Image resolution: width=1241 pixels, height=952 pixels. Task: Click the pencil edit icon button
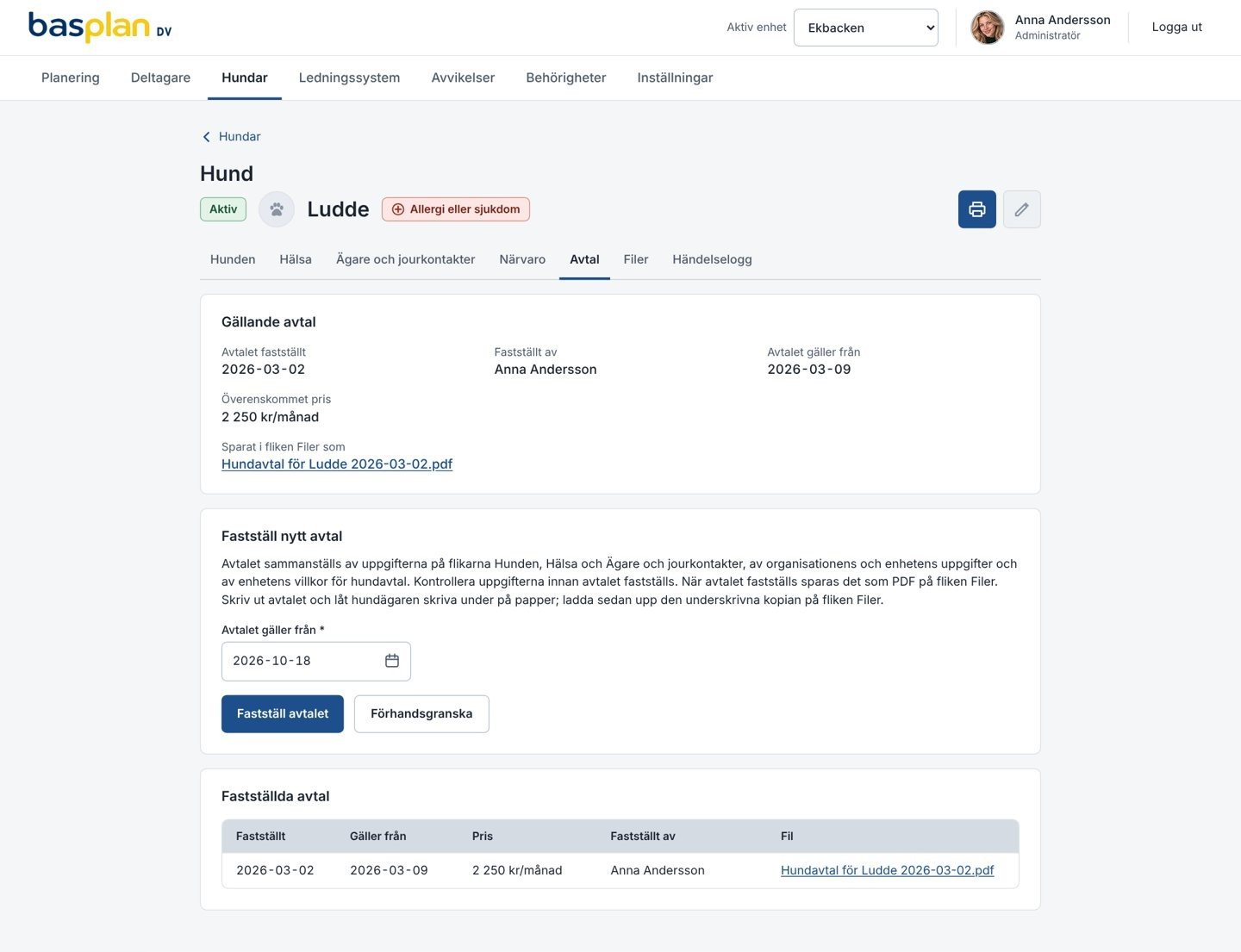pos(1021,209)
